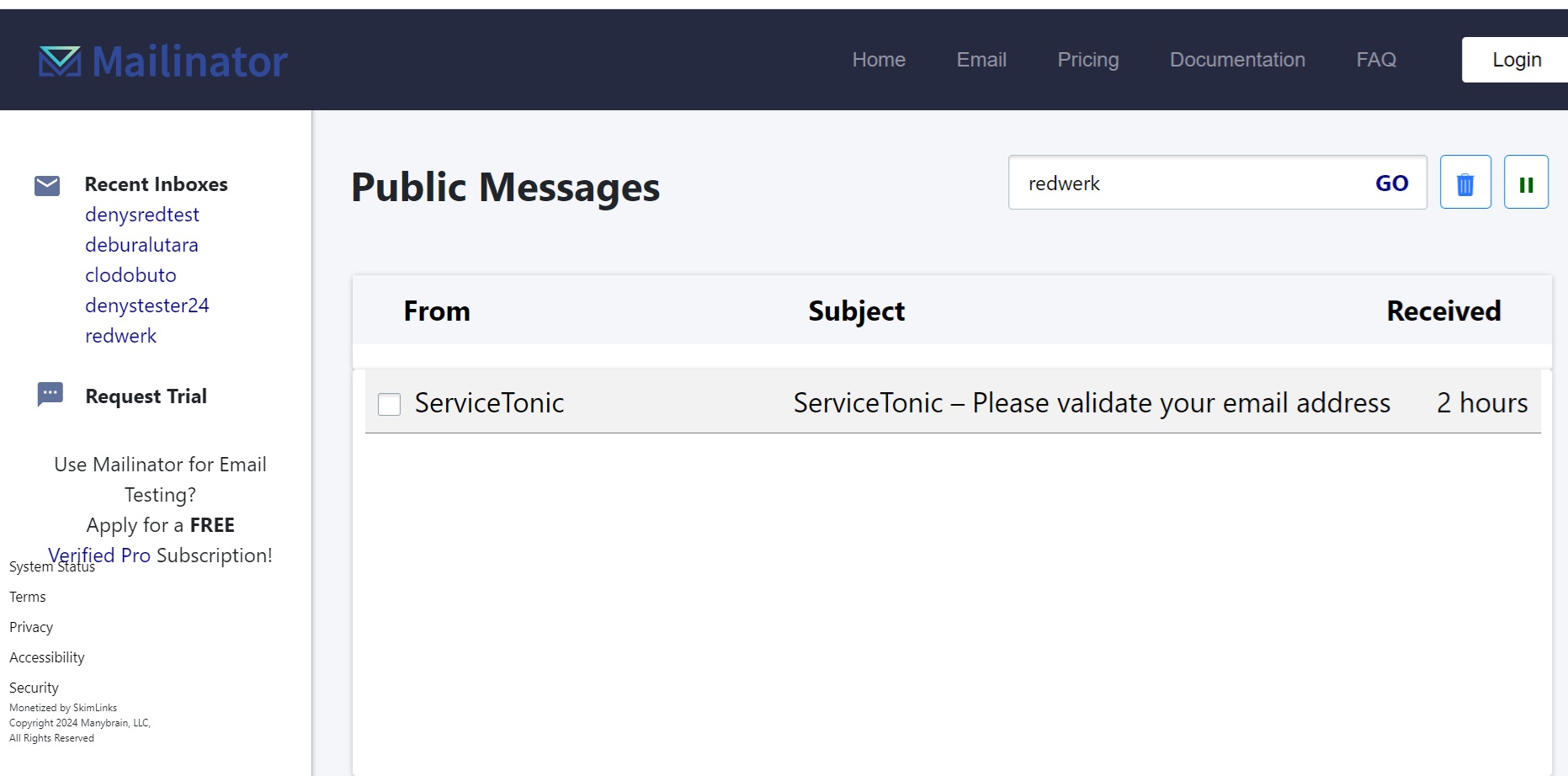The image size is (1568, 776).
Task: Click the Mailinator wordmark text
Action: click(190, 61)
